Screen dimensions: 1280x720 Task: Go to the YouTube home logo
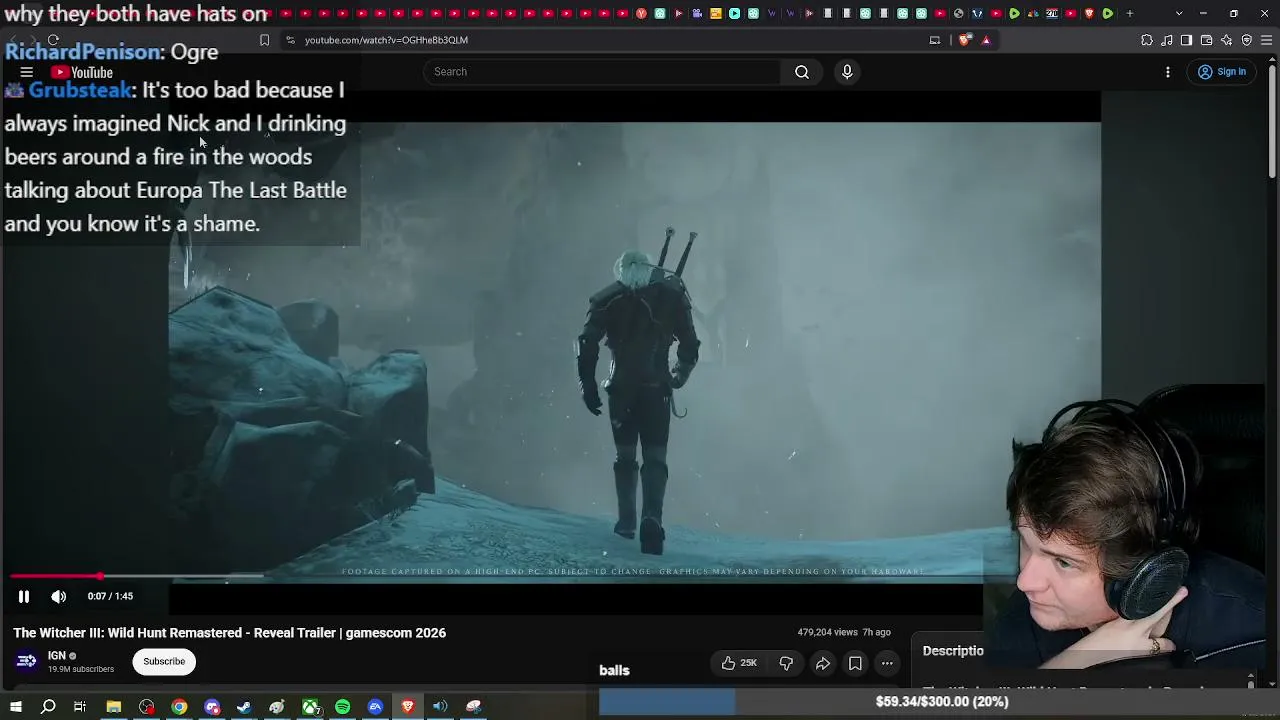(x=82, y=72)
